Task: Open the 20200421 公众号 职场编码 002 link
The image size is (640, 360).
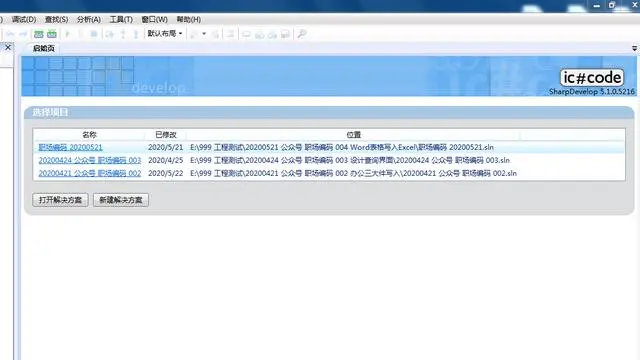Action: pos(90,173)
